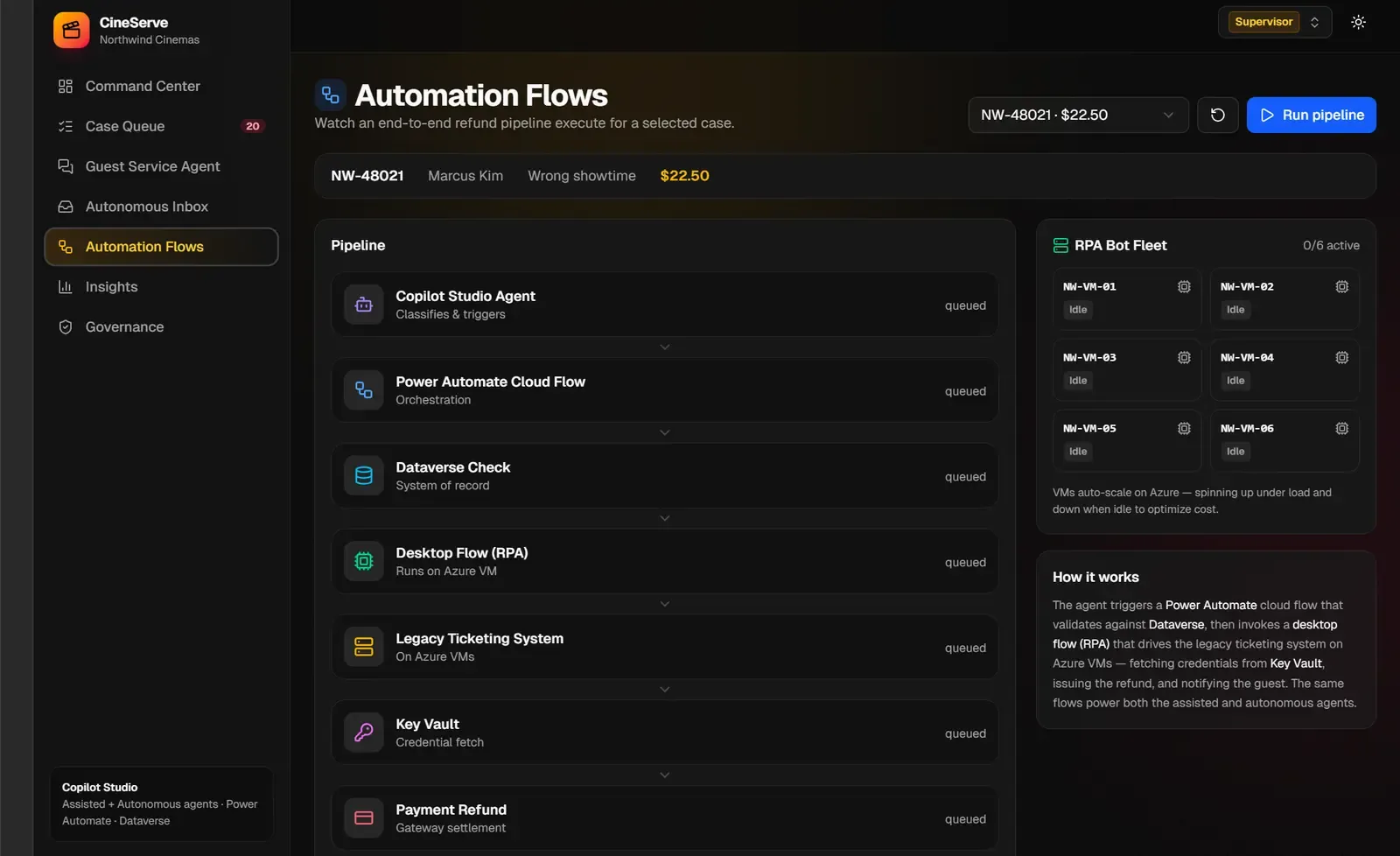The height and width of the screenshot is (856, 1400).
Task: Select the Automation Flows nav item
Action: pos(161,247)
